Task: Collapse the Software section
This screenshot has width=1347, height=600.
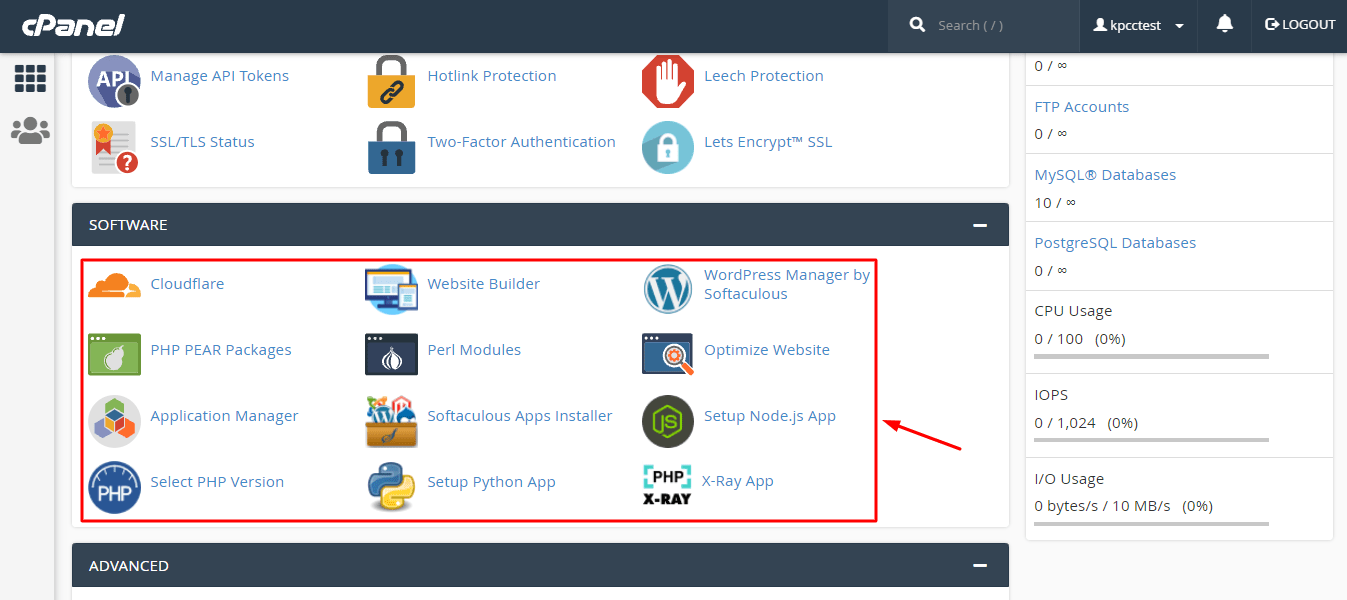Action: coord(980,225)
